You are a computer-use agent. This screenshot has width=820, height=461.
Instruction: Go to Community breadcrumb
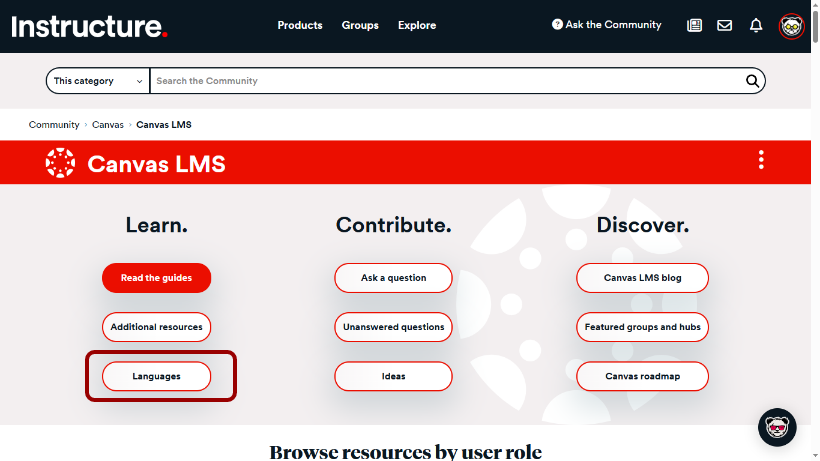tap(54, 125)
